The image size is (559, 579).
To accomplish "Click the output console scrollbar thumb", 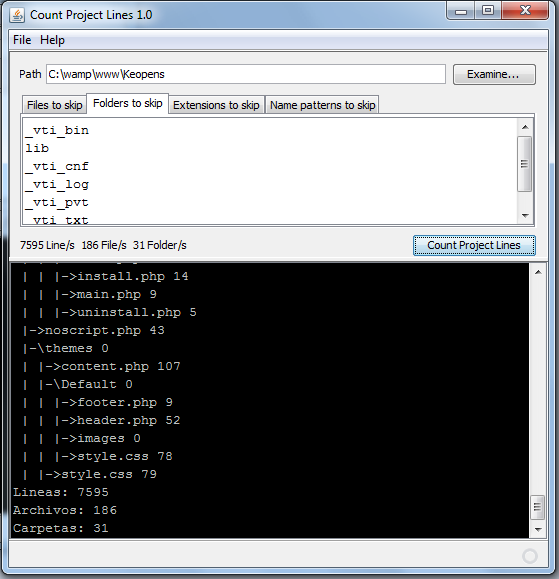I will pyautogui.click(x=538, y=507).
